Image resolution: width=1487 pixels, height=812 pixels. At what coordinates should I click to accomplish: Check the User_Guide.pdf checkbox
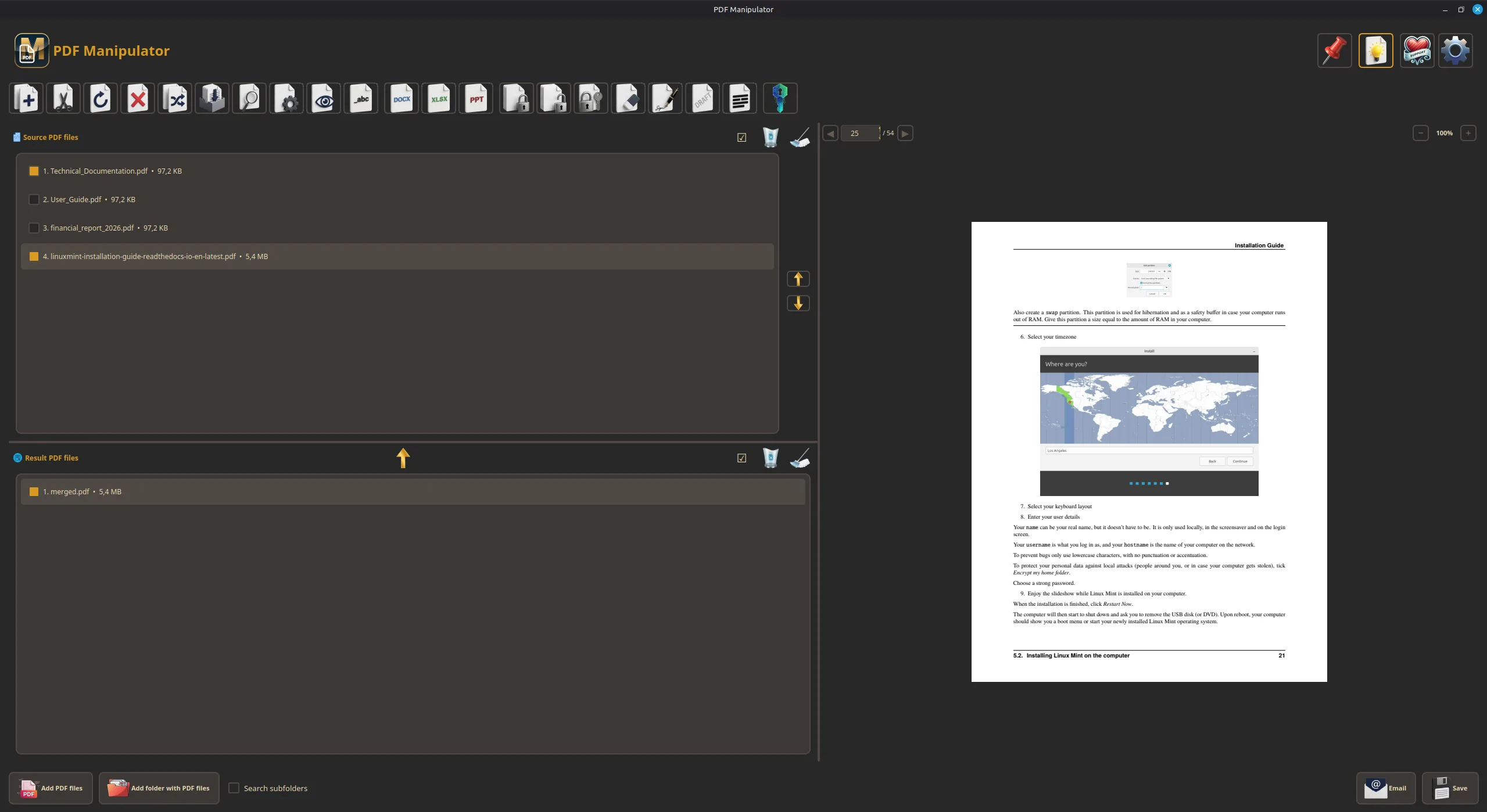point(34,199)
